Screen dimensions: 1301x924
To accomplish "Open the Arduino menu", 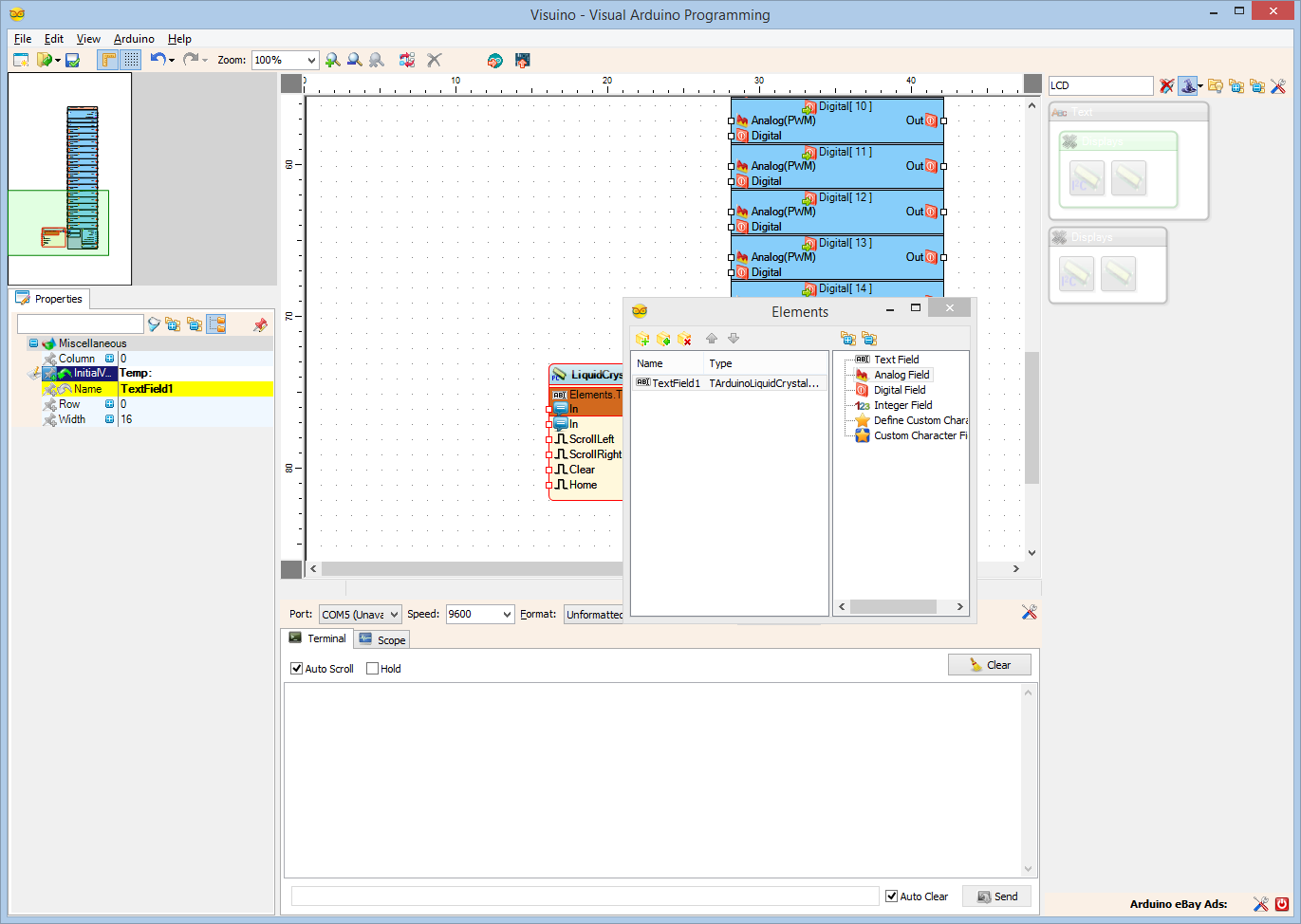I will pos(134,39).
